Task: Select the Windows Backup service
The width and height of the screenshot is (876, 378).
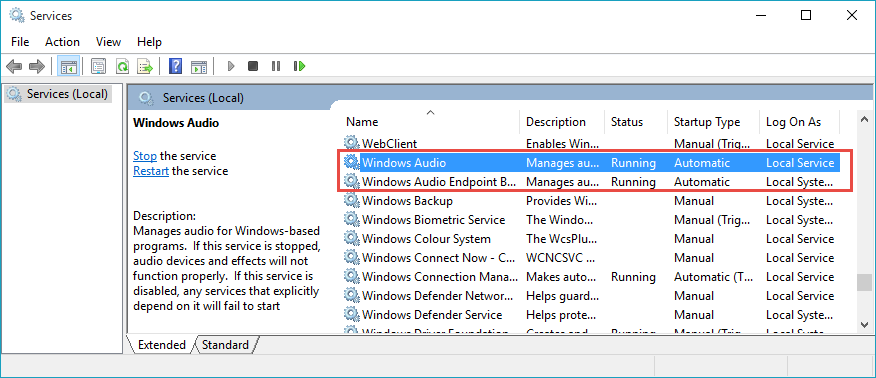Action: point(407,200)
